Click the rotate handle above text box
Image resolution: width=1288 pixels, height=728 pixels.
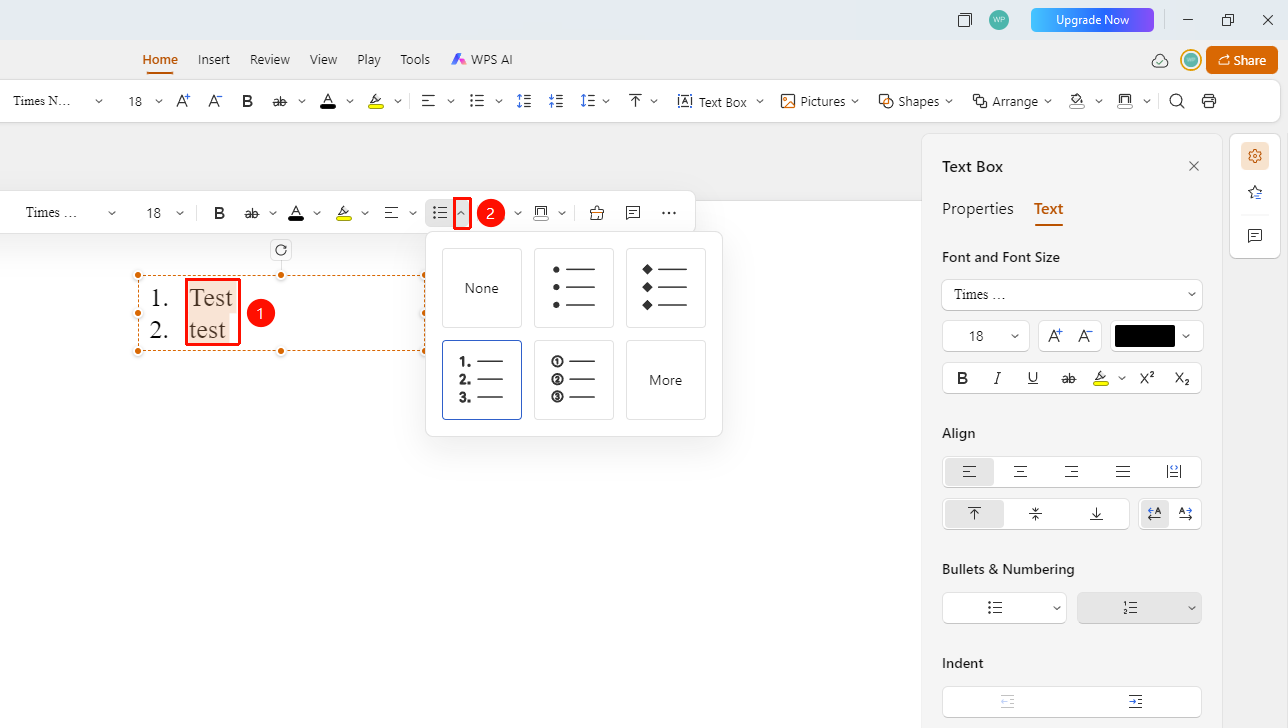[x=281, y=250]
